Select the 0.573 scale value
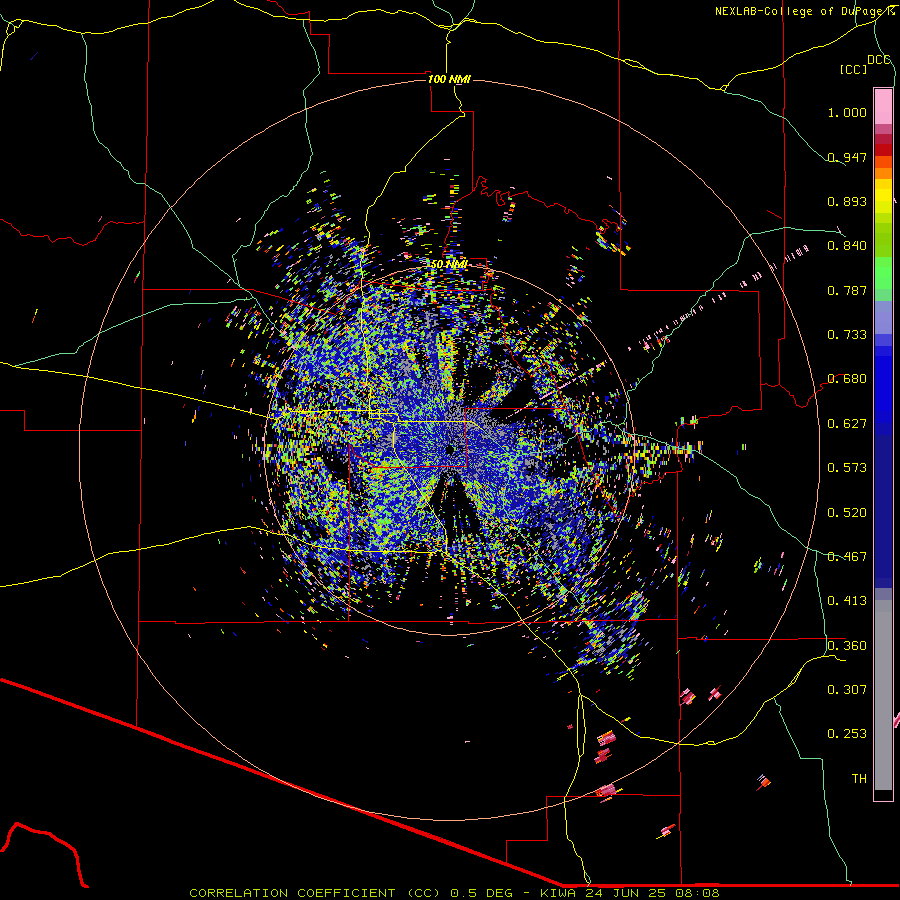The width and height of the screenshot is (900, 900). pos(847,468)
